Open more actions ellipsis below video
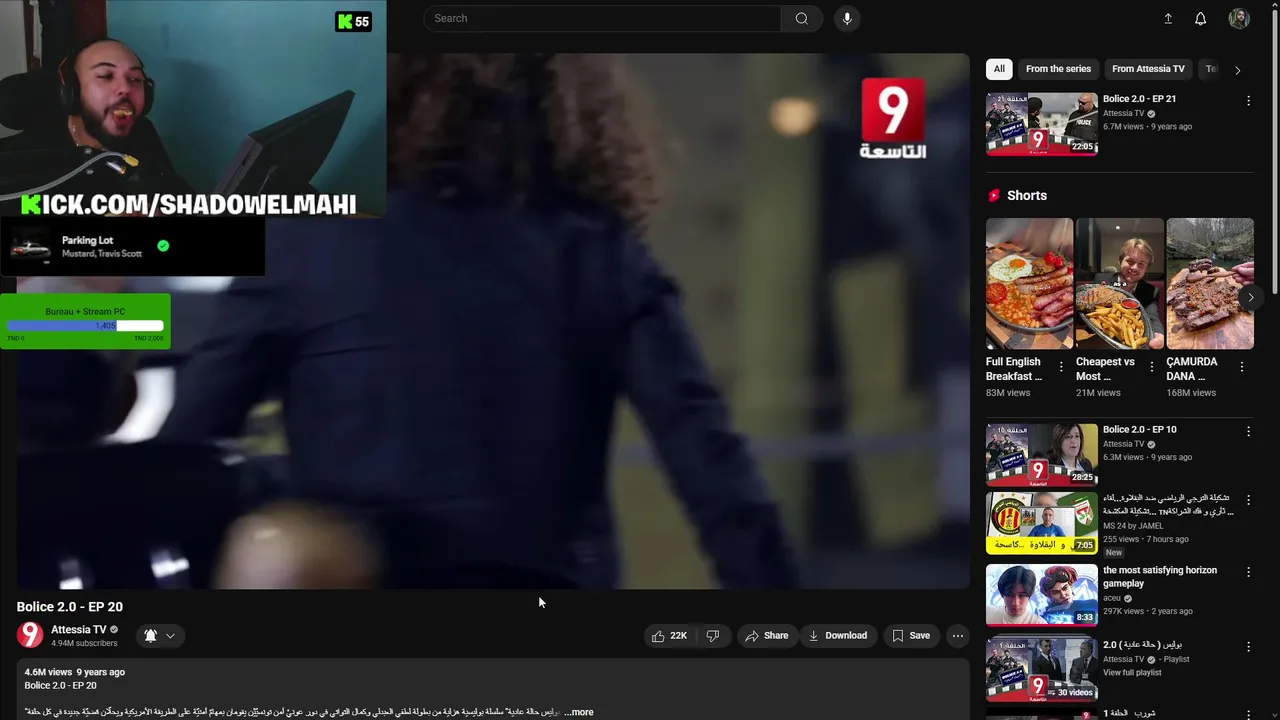 (957, 636)
